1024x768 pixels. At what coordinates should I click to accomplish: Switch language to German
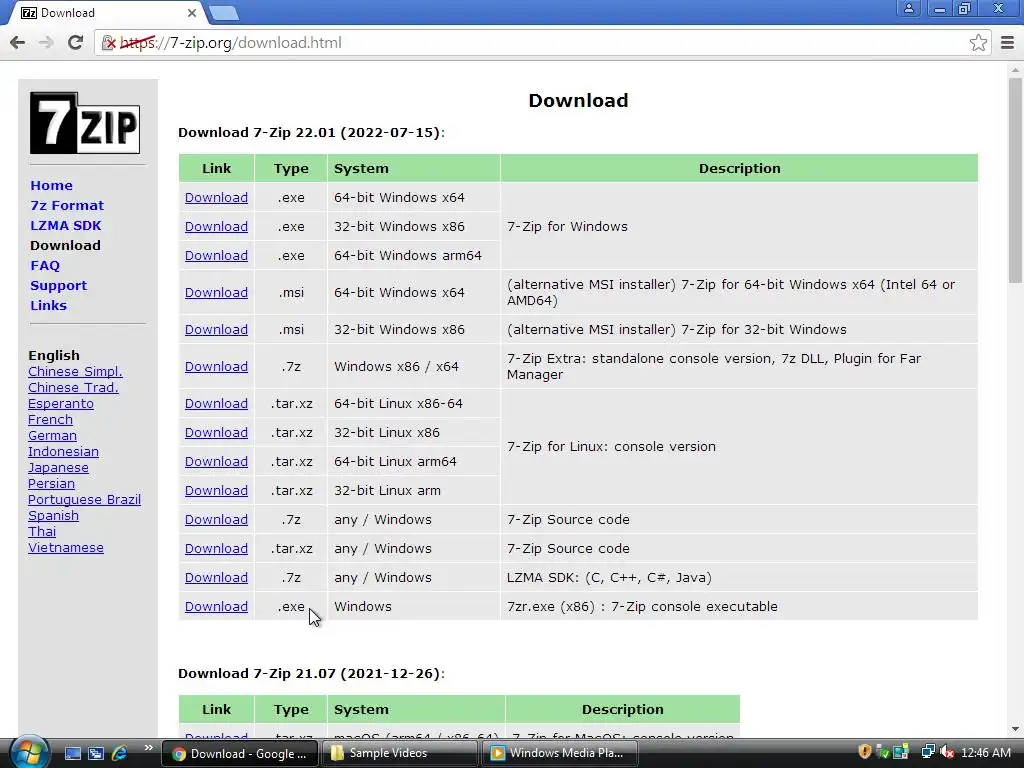pyautogui.click(x=52, y=436)
